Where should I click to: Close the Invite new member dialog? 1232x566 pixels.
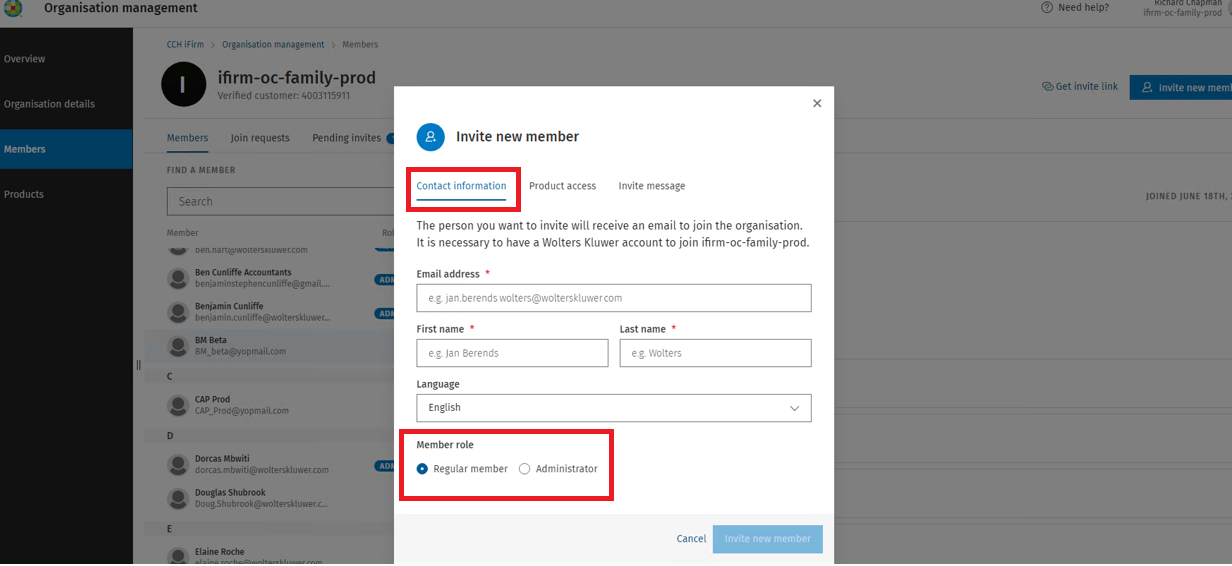tap(817, 103)
